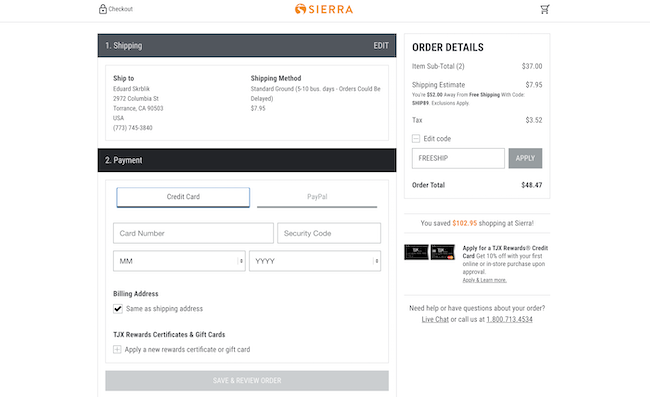
Task: Open Apply & Learn more link
Action: [485, 280]
